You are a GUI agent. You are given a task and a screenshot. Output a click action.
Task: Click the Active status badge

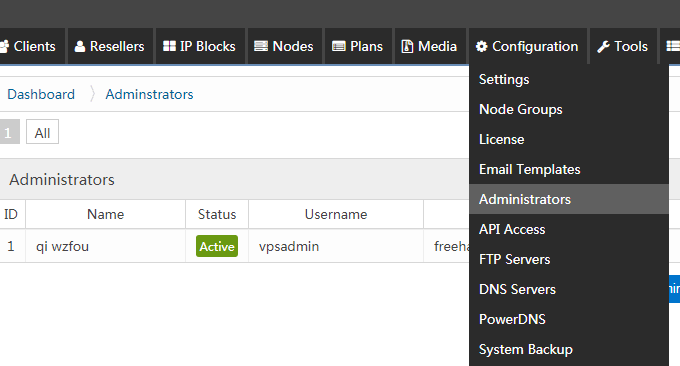(x=217, y=246)
